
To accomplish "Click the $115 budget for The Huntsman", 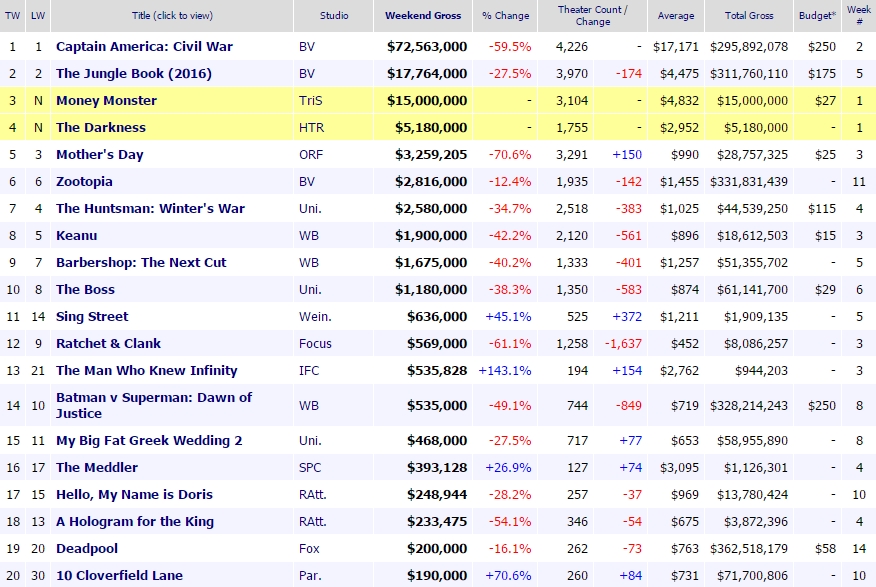I will tap(822, 208).
